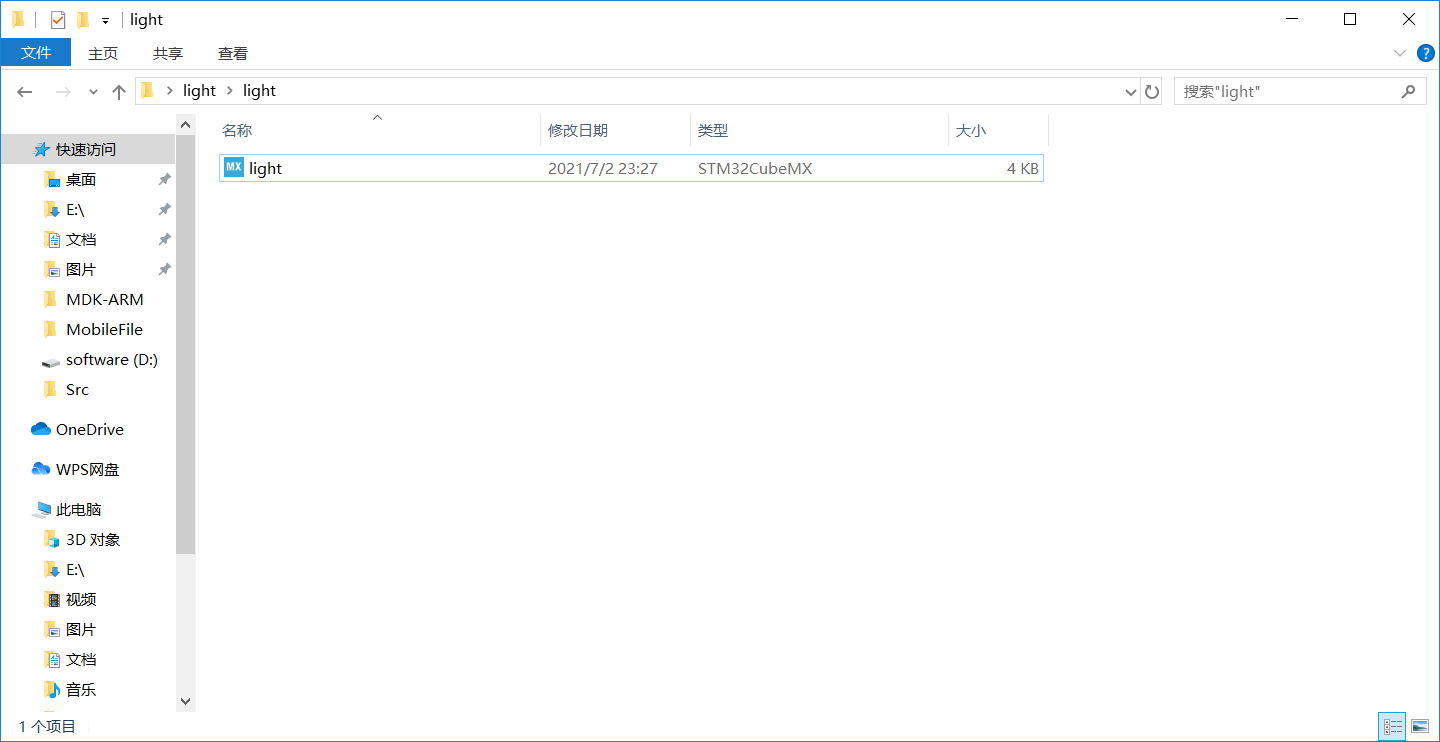The height and width of the screenshot is (742, 1440).
Task: Click the navigation pane scrollbar thumb
Action: 185,343
